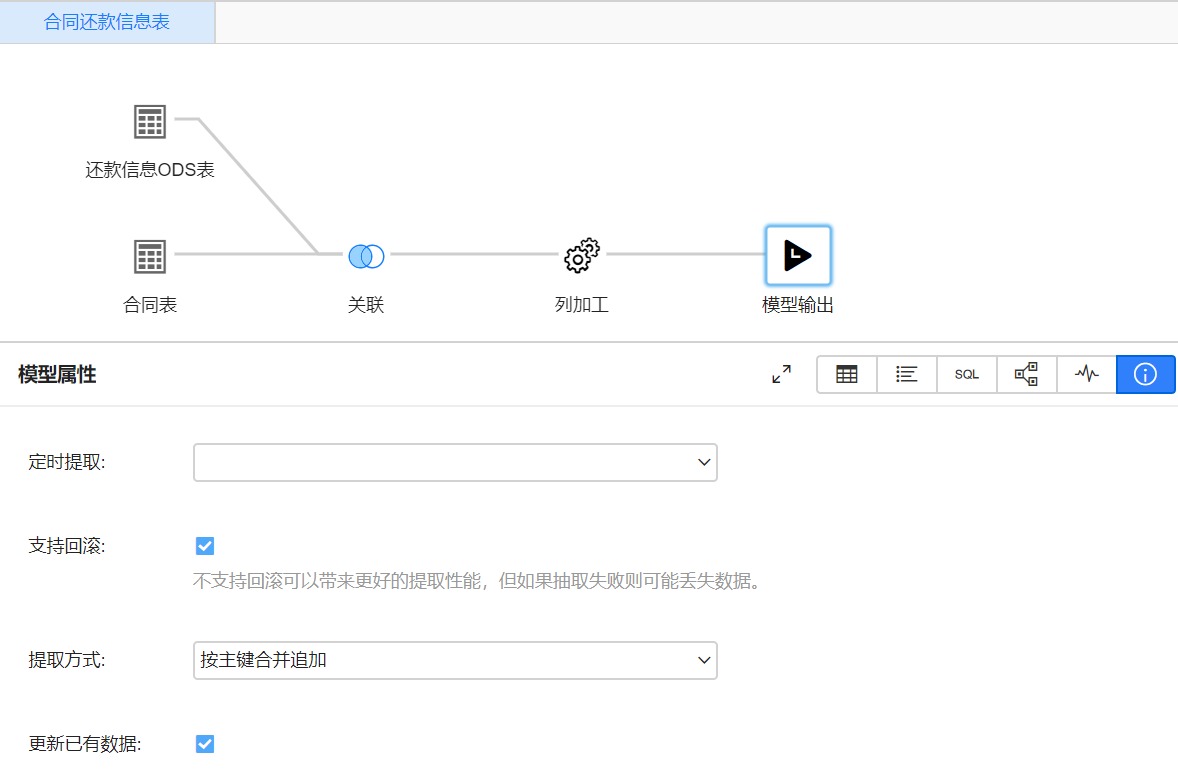
Task: Expand the properties panel to fullscreen
Action: 781,374
